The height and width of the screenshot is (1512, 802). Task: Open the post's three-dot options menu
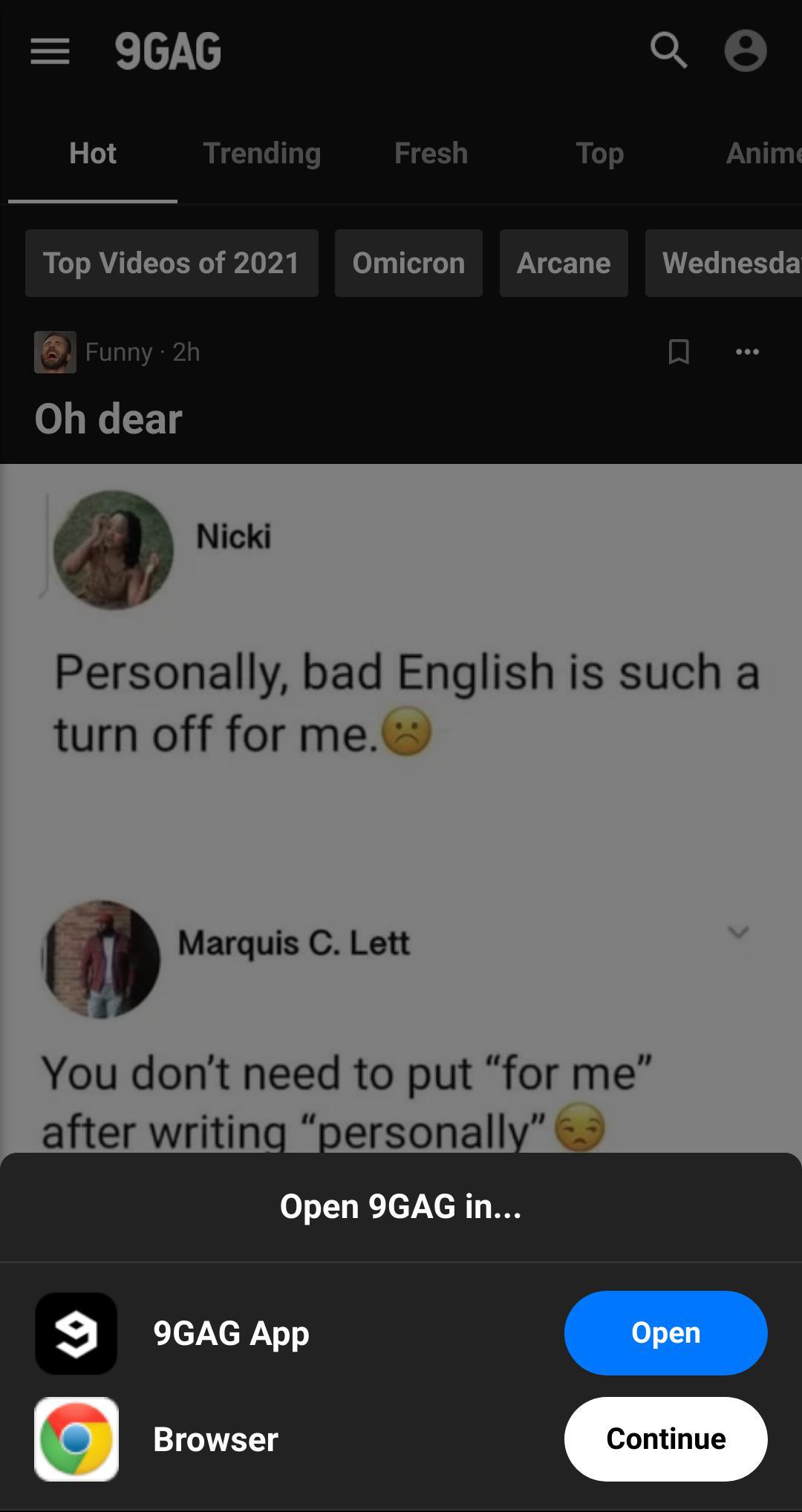747,352
